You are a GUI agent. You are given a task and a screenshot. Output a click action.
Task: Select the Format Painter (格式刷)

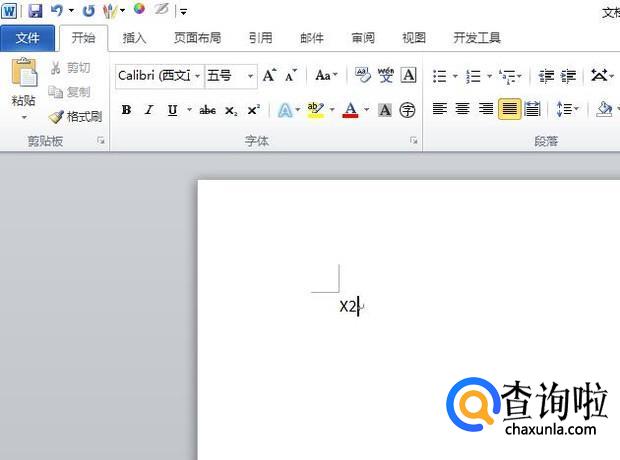tap(75, 116)
